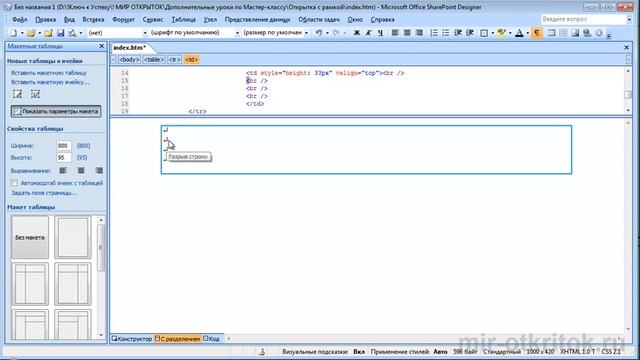The height and width of the screenshot is (360, 640).
Task: Select the <tr> tag in breadcrumb
Action: 174,60
